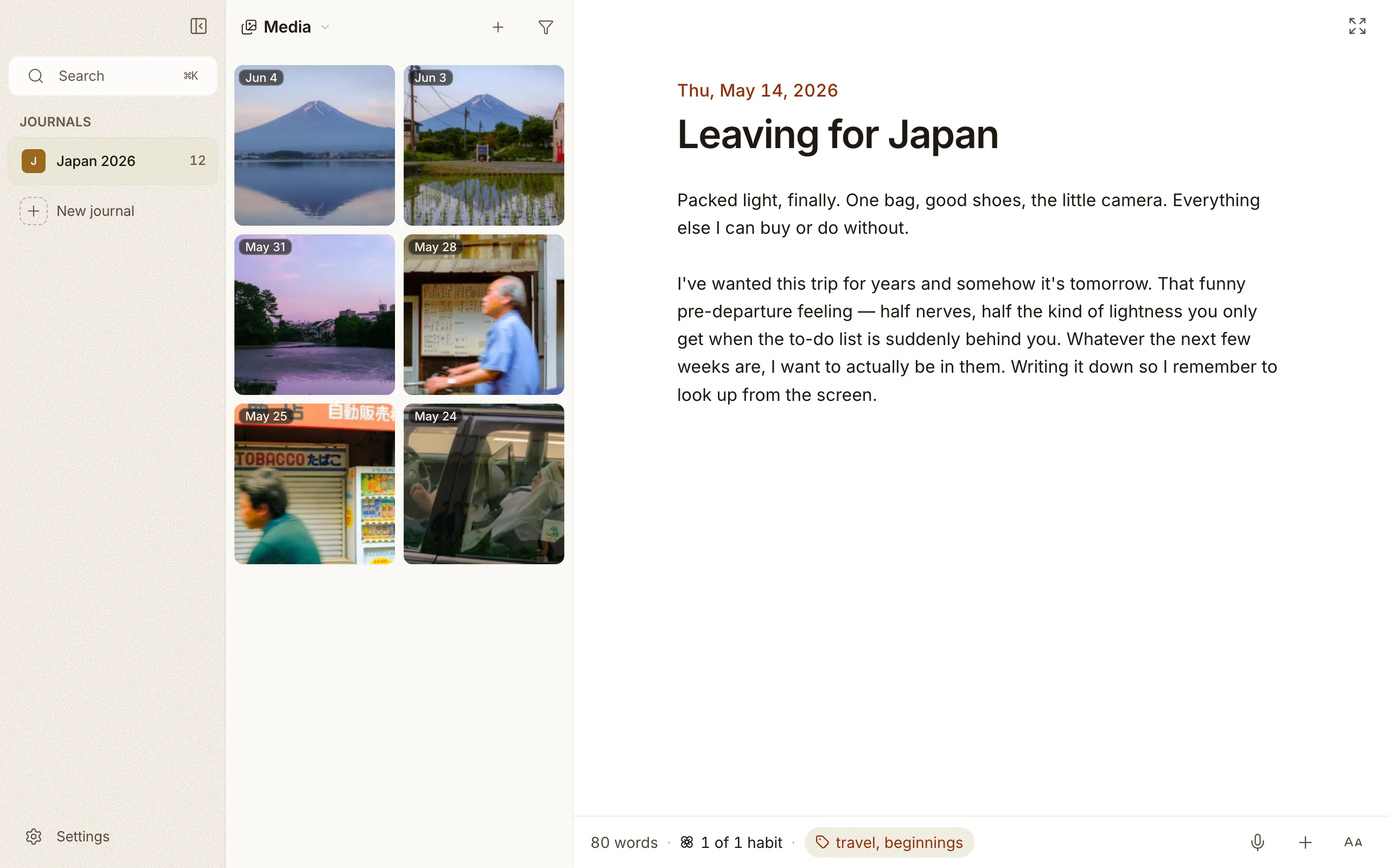Open the filter funnel icon
This screenshot has height=868, width=1389.
pos(546,27)
